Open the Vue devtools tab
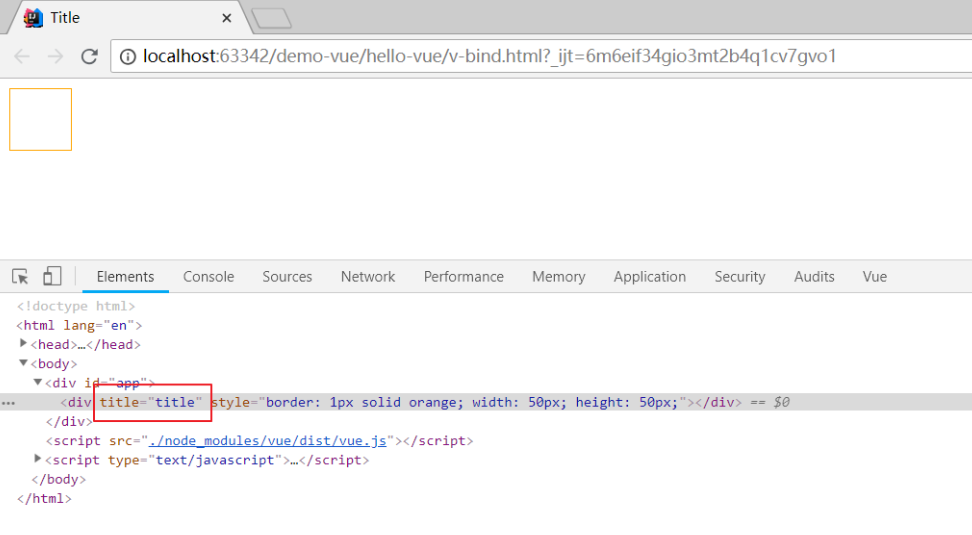 pos(874,276)
